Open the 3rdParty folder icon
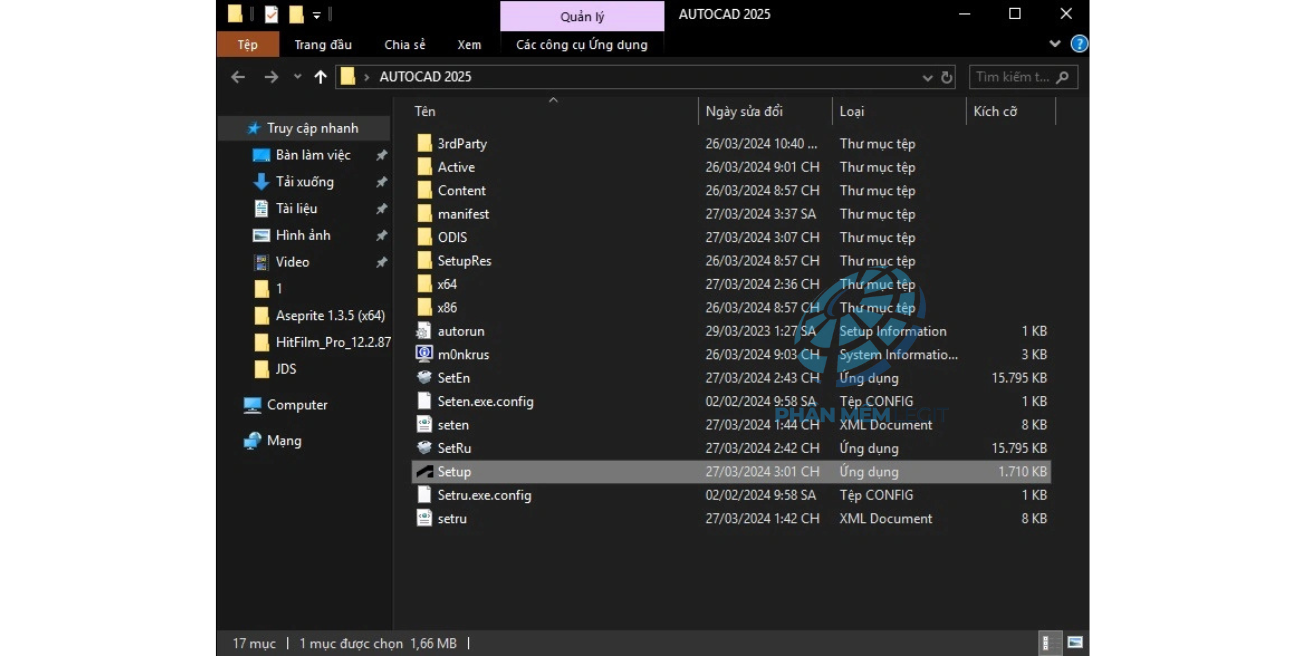The width and height of the screenshot is (1305, 656). tap(424, 144)
